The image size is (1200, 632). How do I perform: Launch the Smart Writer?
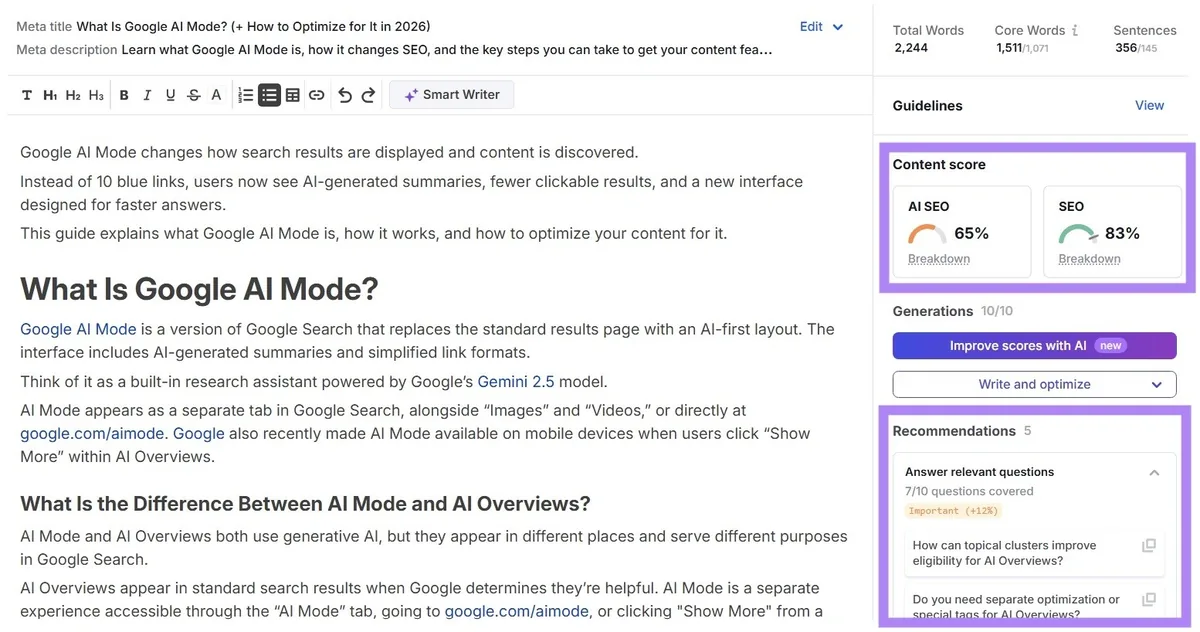coord(451,95)
